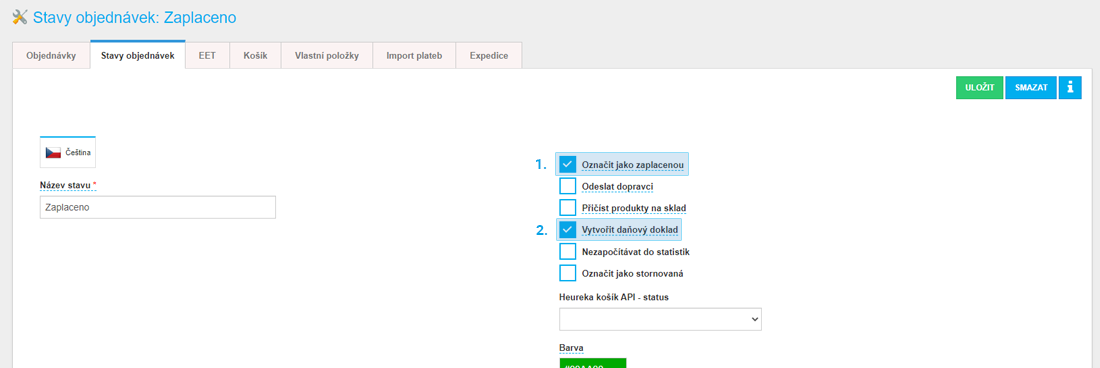Click the wrench tools icon in title
The height and width of the screenshot is (368, 1100).
click(x=20, y=17)
